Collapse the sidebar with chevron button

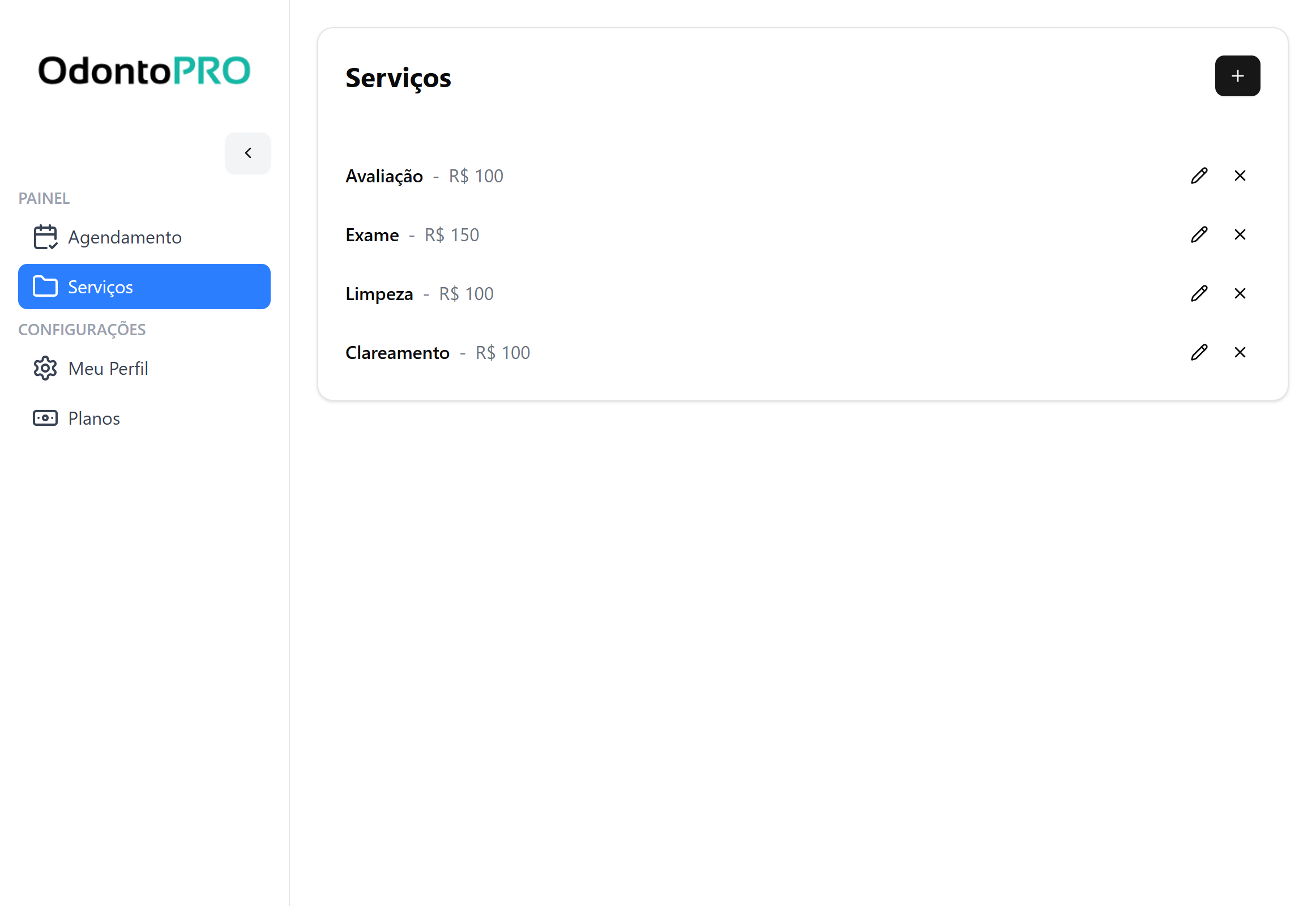(248, 153)
